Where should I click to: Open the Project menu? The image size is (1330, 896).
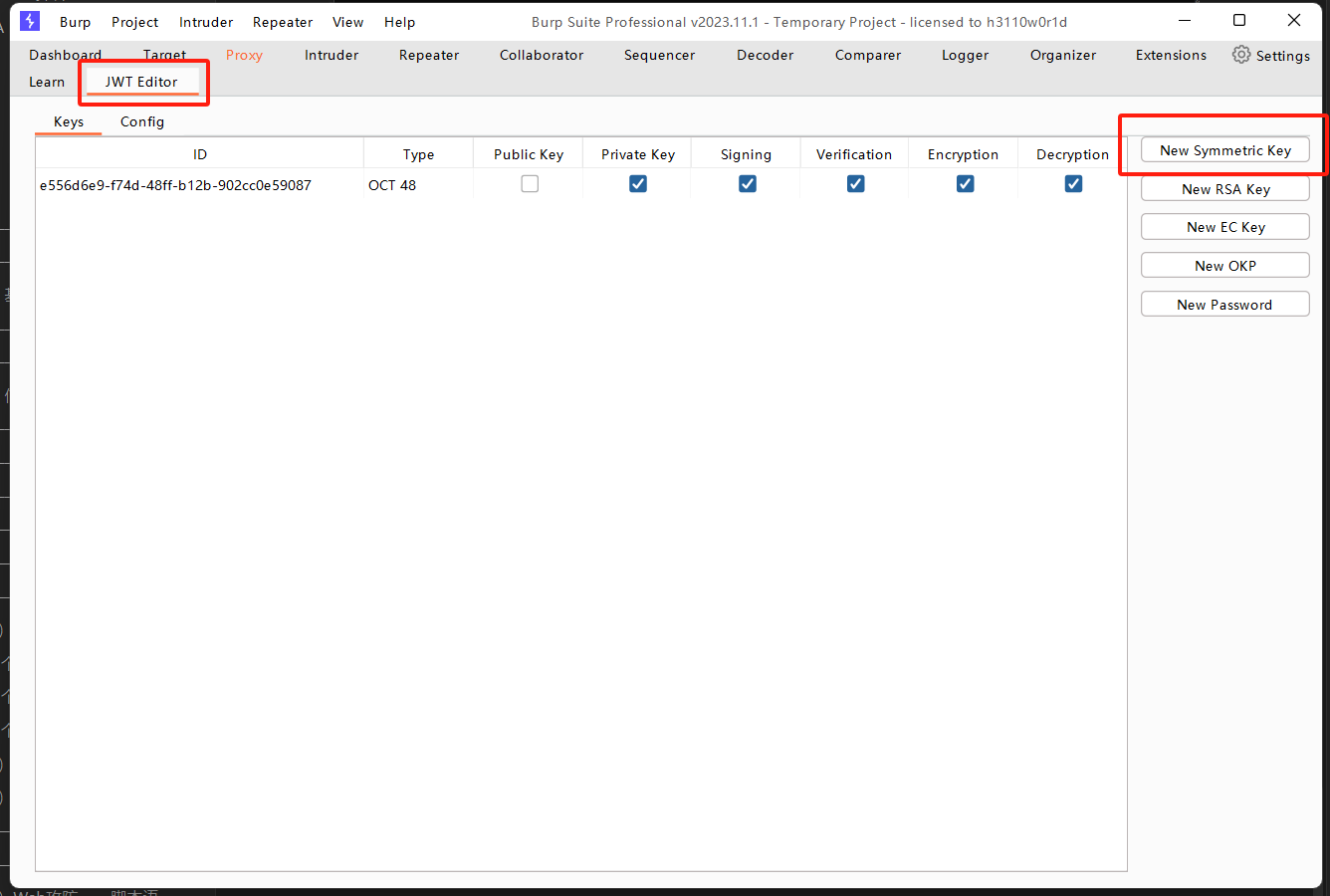pyautogui.click(x=135, y=22)
